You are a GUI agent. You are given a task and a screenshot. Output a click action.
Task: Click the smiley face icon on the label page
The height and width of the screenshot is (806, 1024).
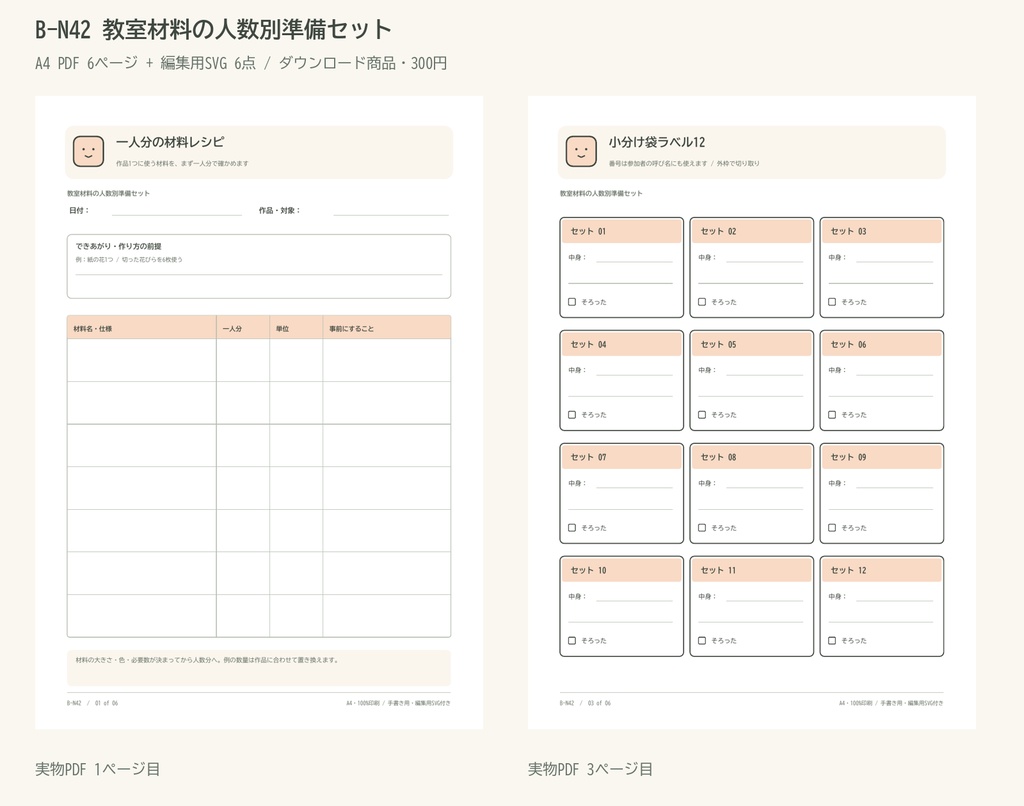pyautogui.click(x=581, y=152)
